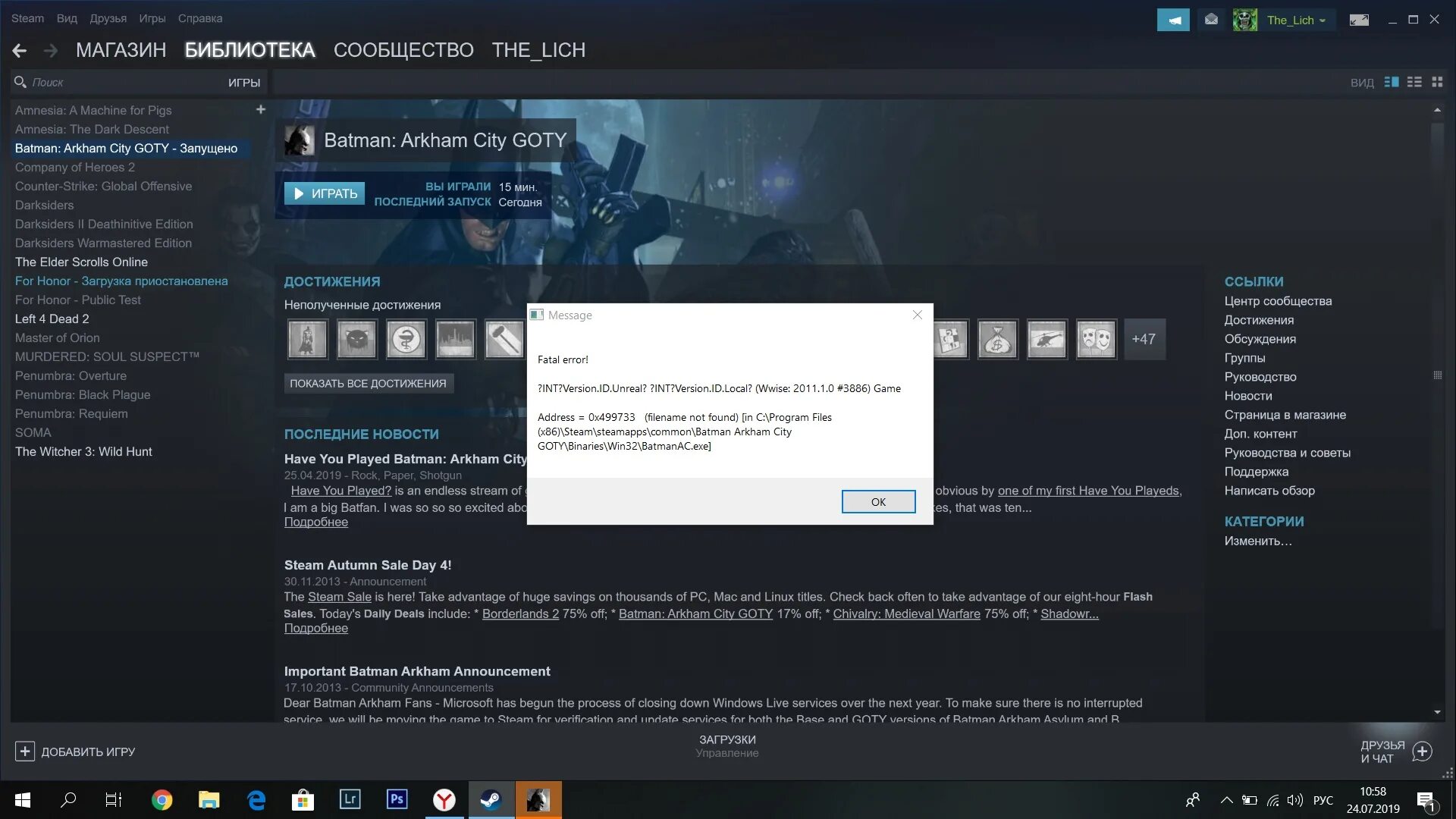Click the forward navigation arrow icon
This screenshot has height=819, width=1456.
point(49,49)
